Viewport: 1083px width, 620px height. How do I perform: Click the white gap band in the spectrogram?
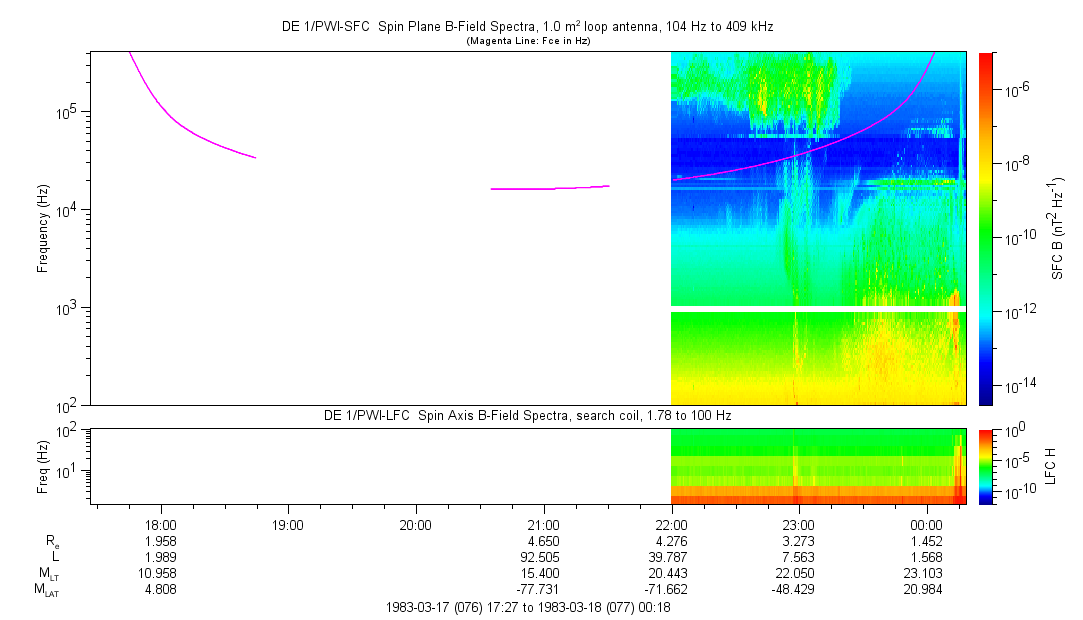click(x=818, y=309)
